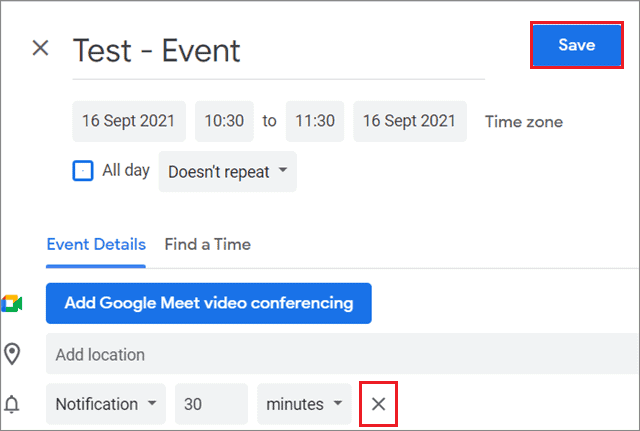Close the event editor with X icon
The height and width of the screenshot is (431, 640).
(40, 48)
